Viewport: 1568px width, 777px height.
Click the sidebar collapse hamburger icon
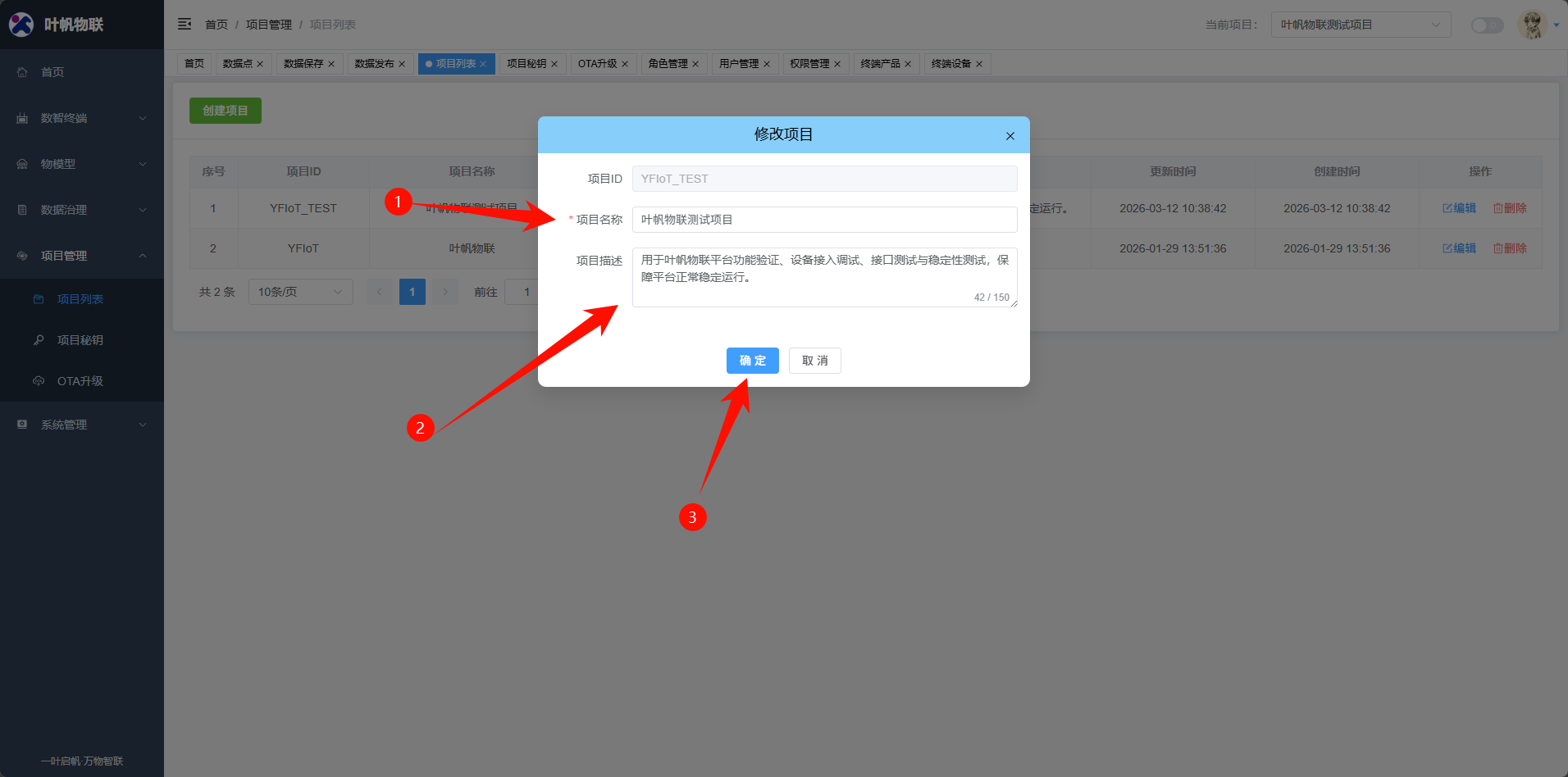pyautogui.click(x=185, y=24)
